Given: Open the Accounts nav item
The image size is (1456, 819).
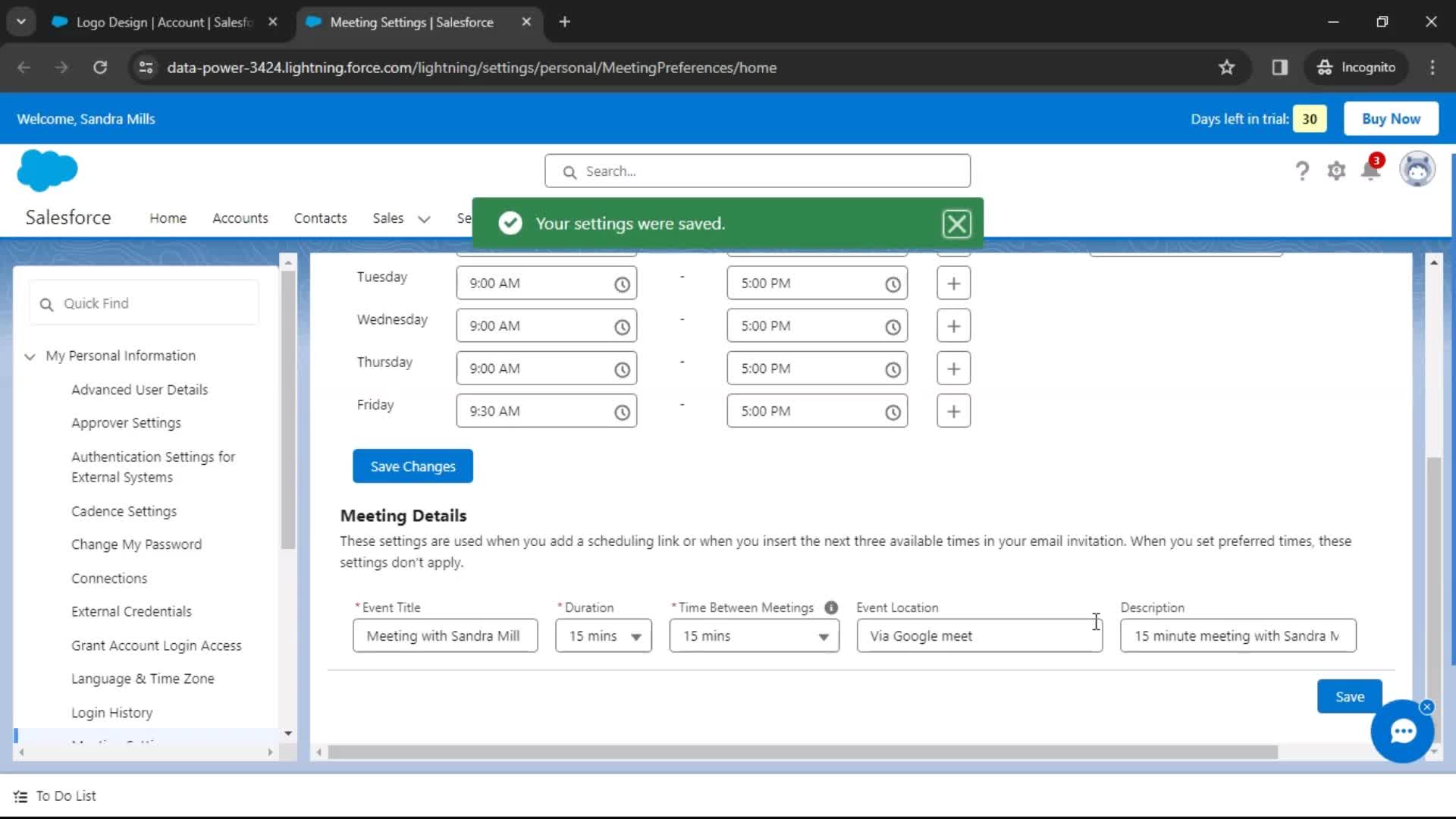Looking at the screenshot, I should point(240,218).
